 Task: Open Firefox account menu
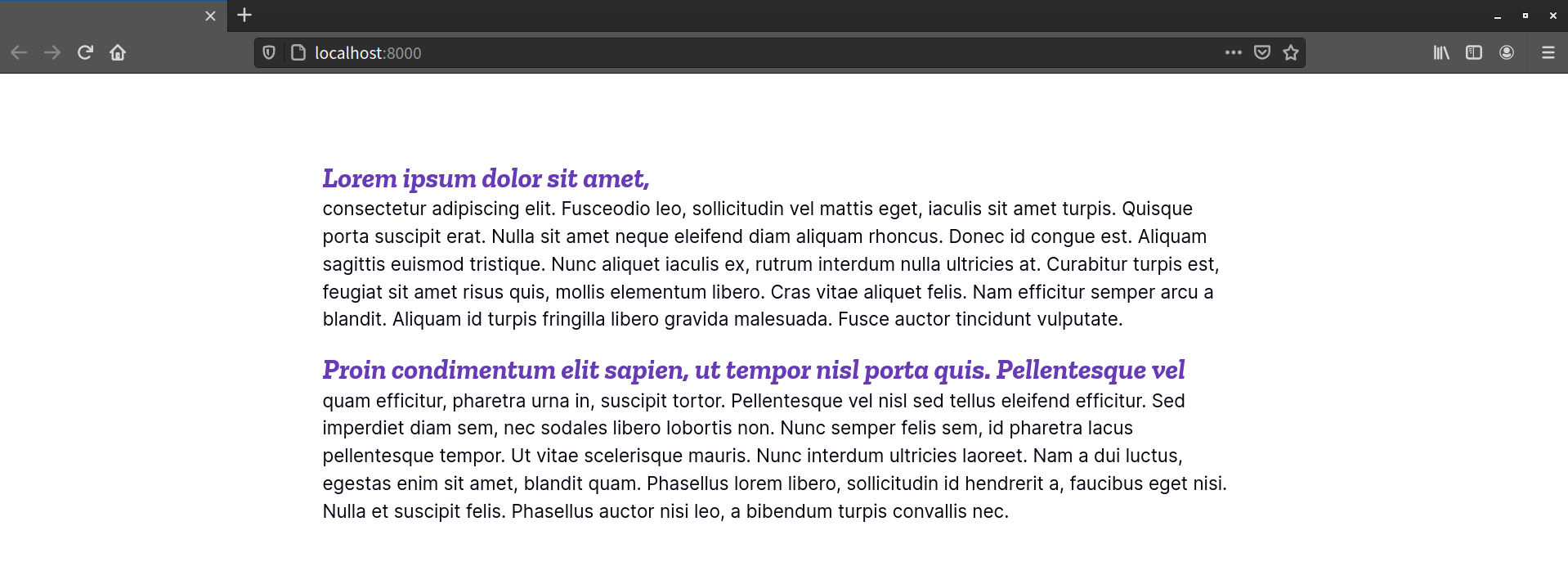(1507, 53)
